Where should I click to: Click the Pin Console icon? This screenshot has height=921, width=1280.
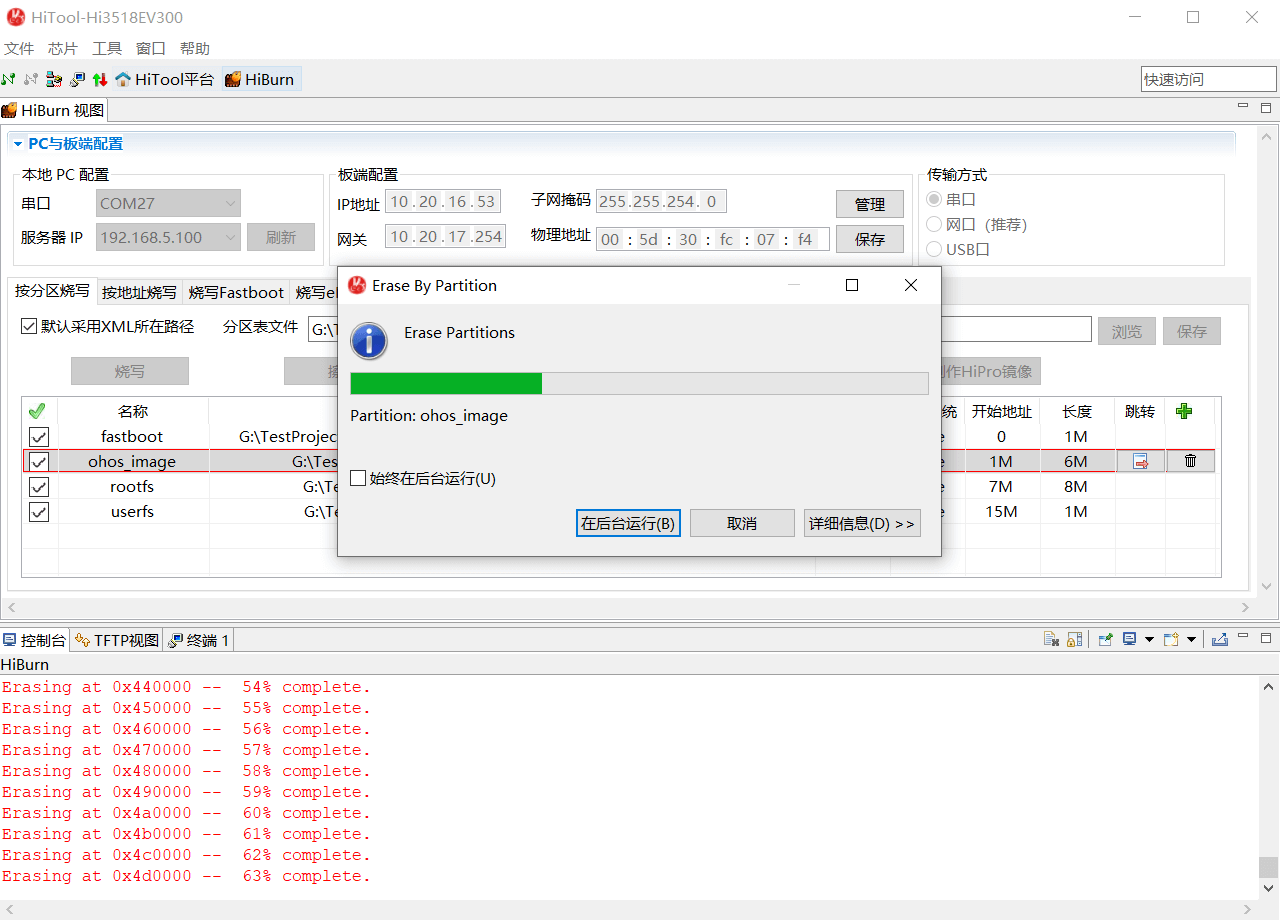pyautogui.click(x=1106, y=639)
